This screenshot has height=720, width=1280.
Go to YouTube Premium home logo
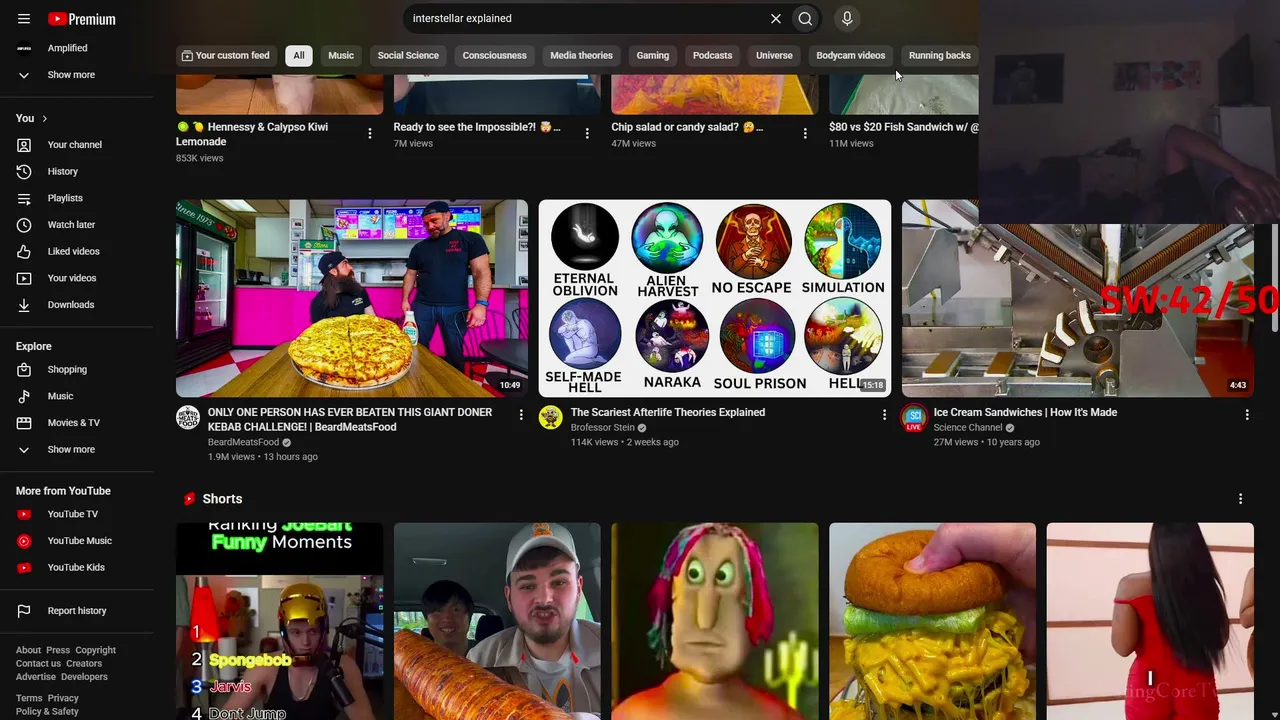click(82, 19)
